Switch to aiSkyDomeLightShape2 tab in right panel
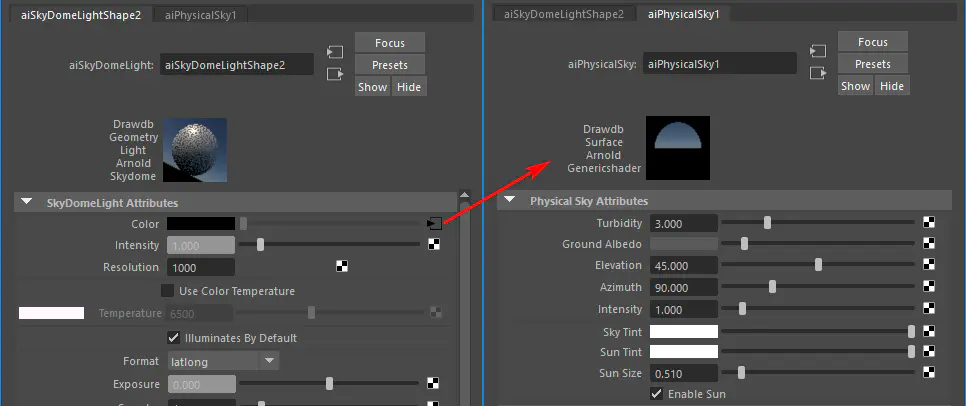Screen dimensions: 966x406 pyautogui.click(x=563, y=14)
